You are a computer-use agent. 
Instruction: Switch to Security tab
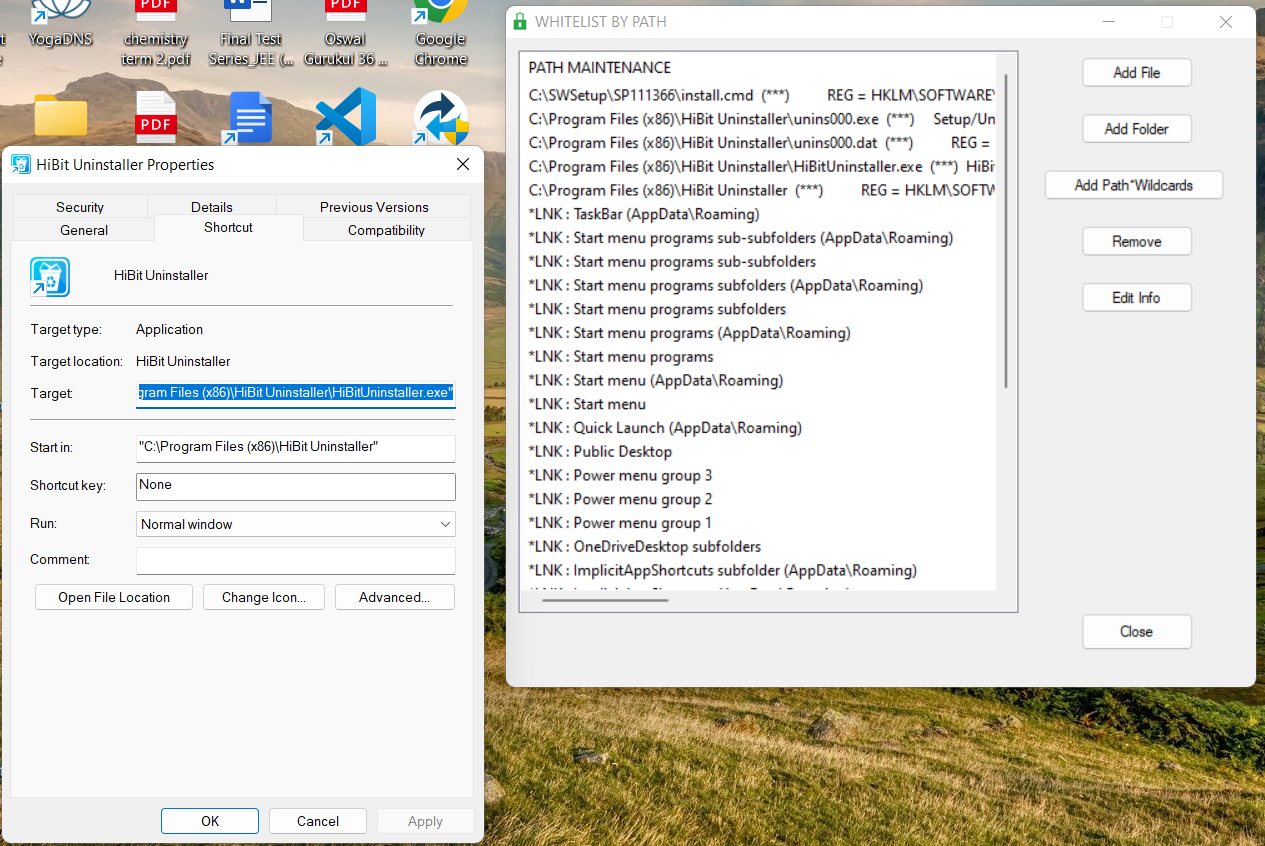click(x=80, y=207)
